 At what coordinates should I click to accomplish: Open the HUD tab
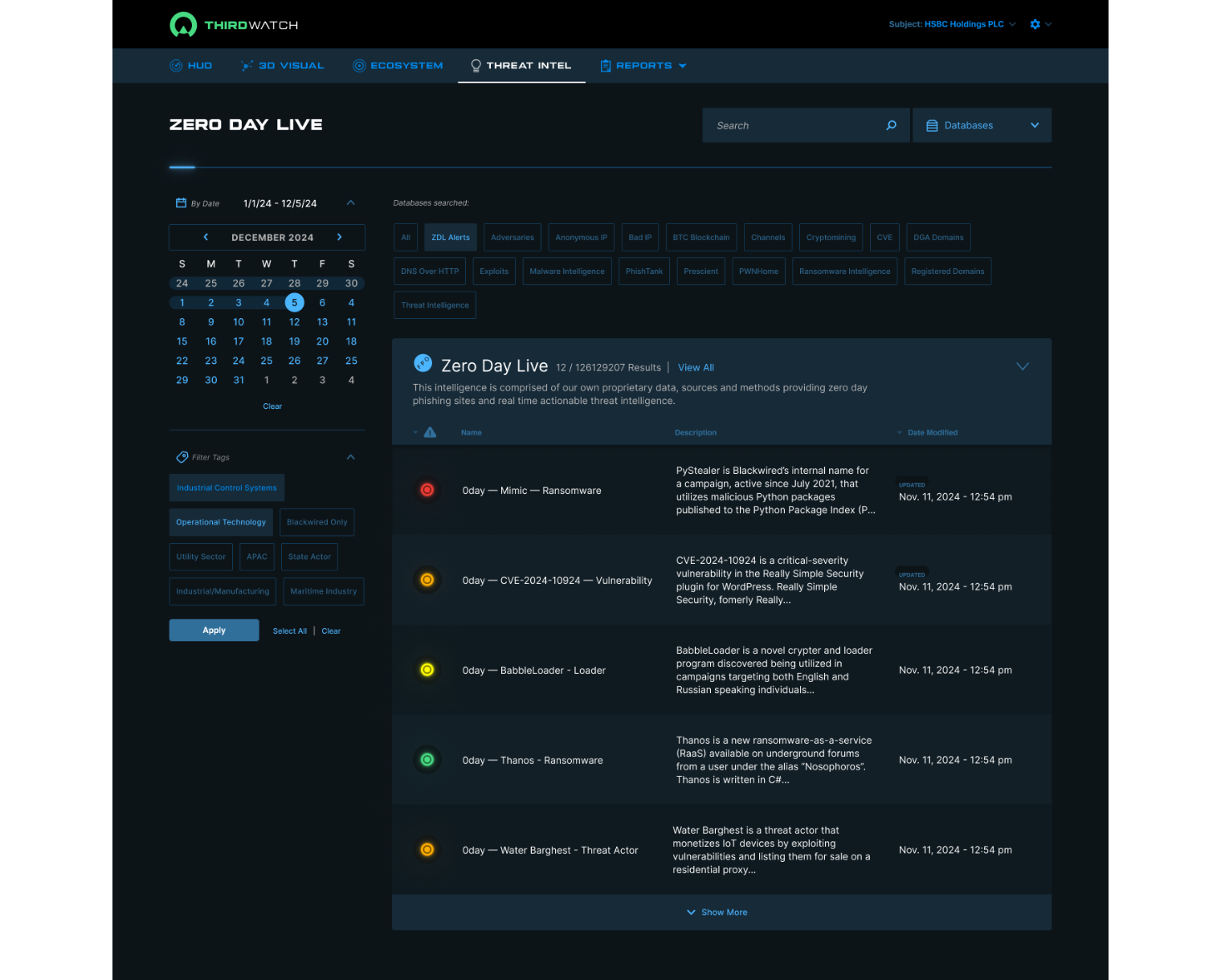pyautogui.click(x=191, y=66)
